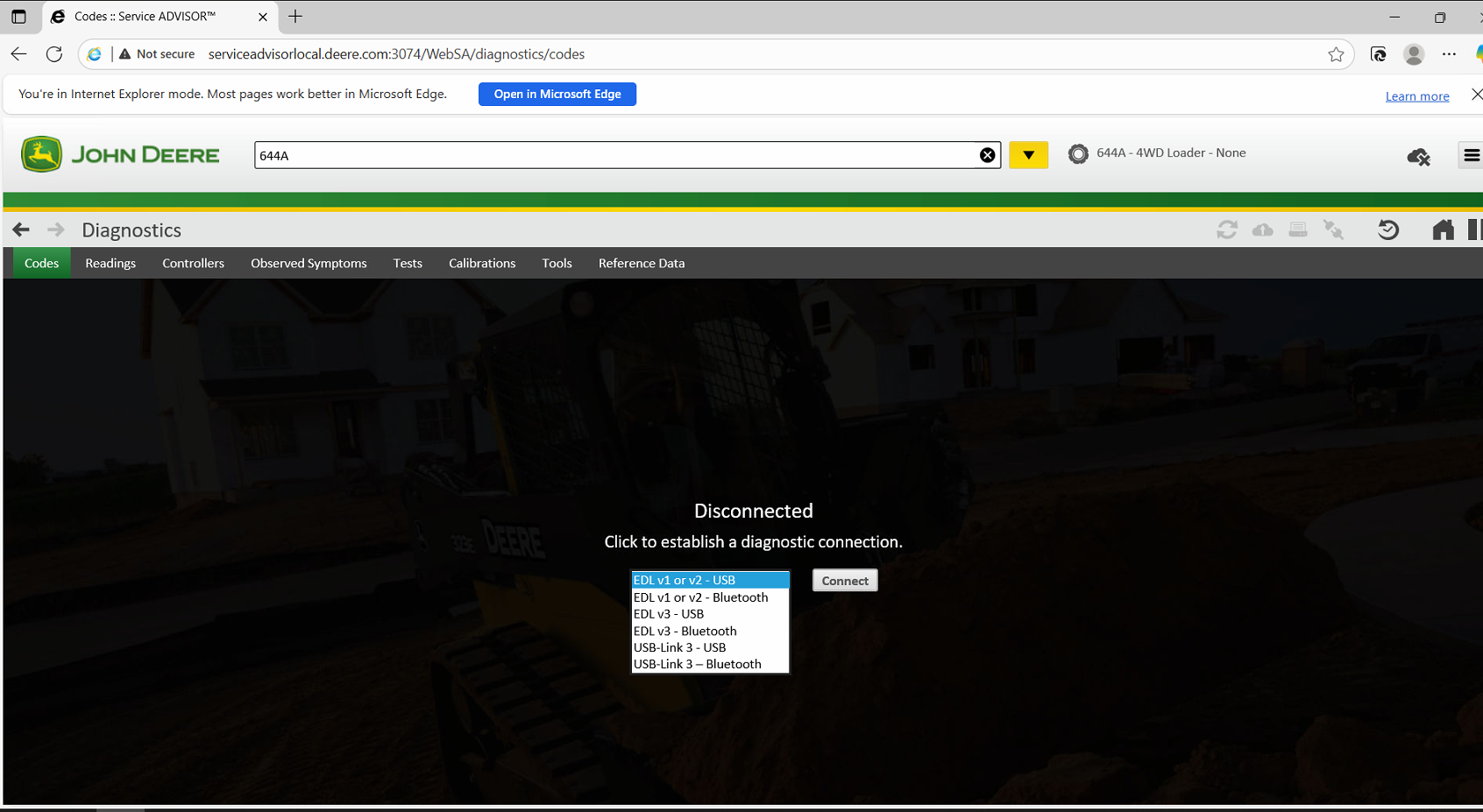Viewport: 1483px width, 812px height.
Task: Click the cloud upload icon
Action: pos(1262,230)
